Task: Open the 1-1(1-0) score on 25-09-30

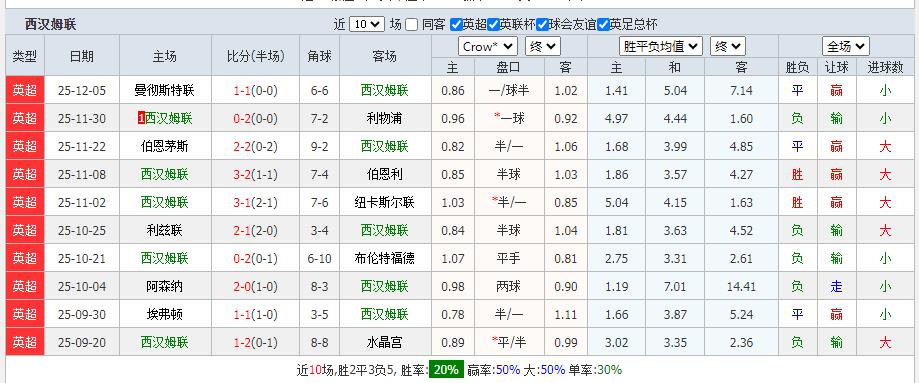Action: click(256, 314)
